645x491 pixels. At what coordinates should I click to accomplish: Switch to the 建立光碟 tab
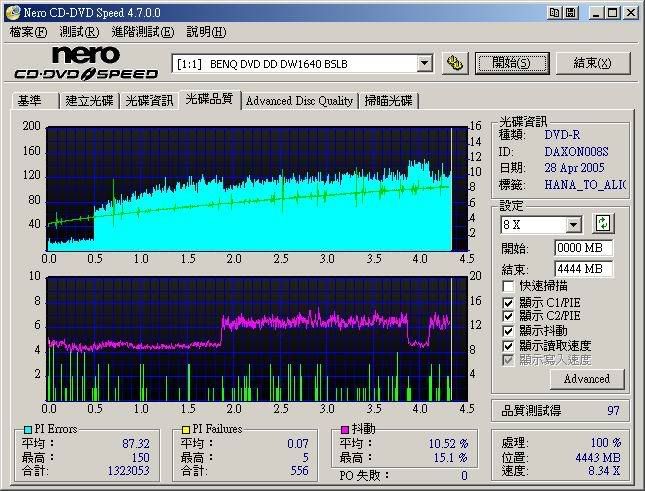click(x=89, y=101)
